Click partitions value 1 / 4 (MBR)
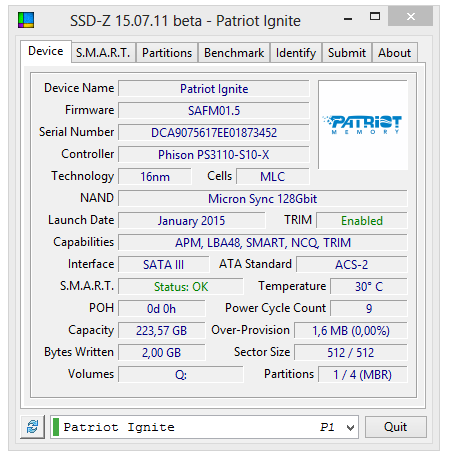449x456 pixels. (x=363, y=375)
